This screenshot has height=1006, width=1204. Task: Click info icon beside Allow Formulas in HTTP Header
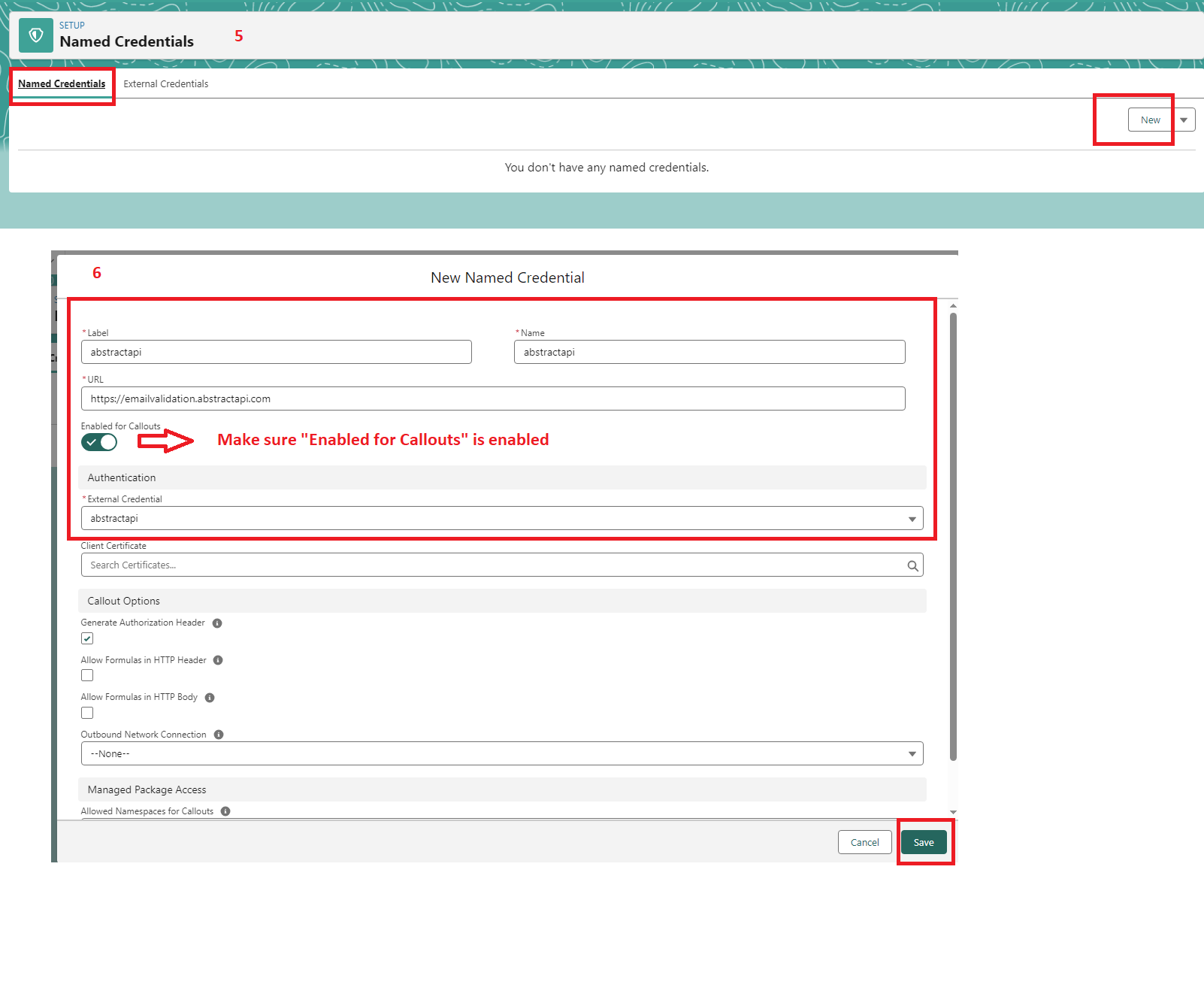[218, 660]
